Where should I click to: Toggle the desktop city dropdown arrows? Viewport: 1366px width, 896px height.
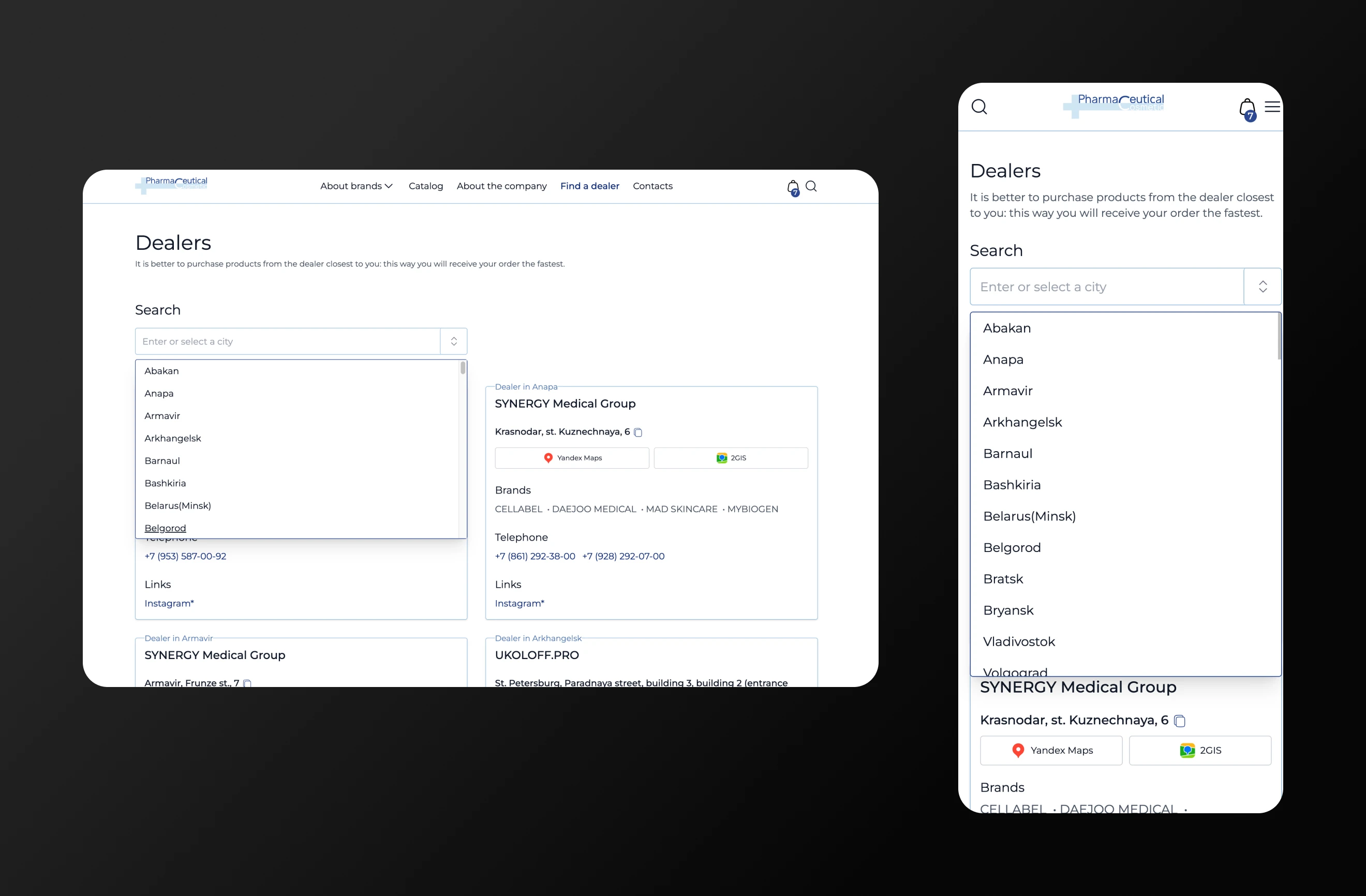[x=453, y=341]
